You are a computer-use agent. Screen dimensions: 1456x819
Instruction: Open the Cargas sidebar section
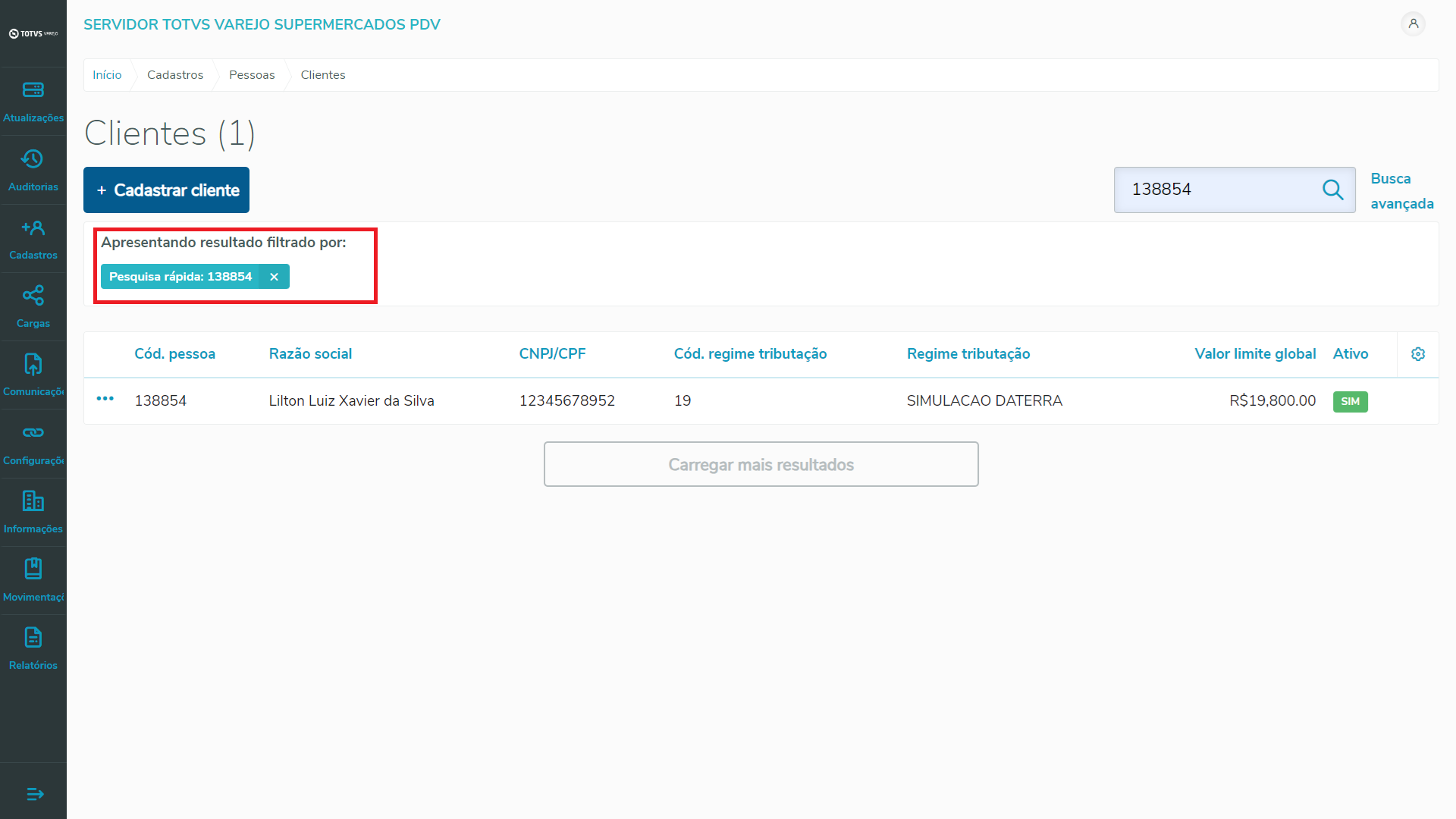[x=33, y=306]
